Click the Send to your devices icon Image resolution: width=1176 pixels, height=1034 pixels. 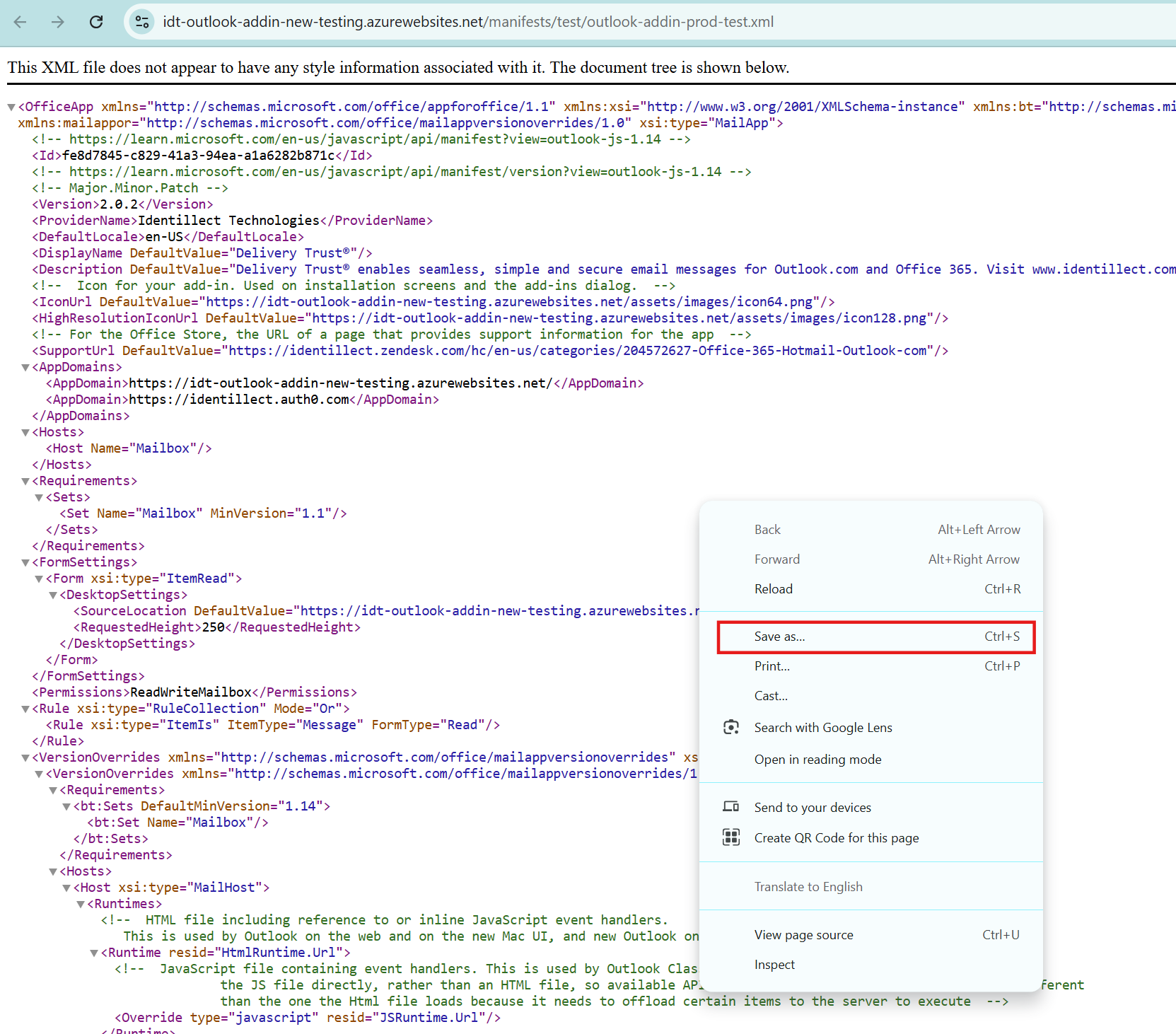pos(731,807)
